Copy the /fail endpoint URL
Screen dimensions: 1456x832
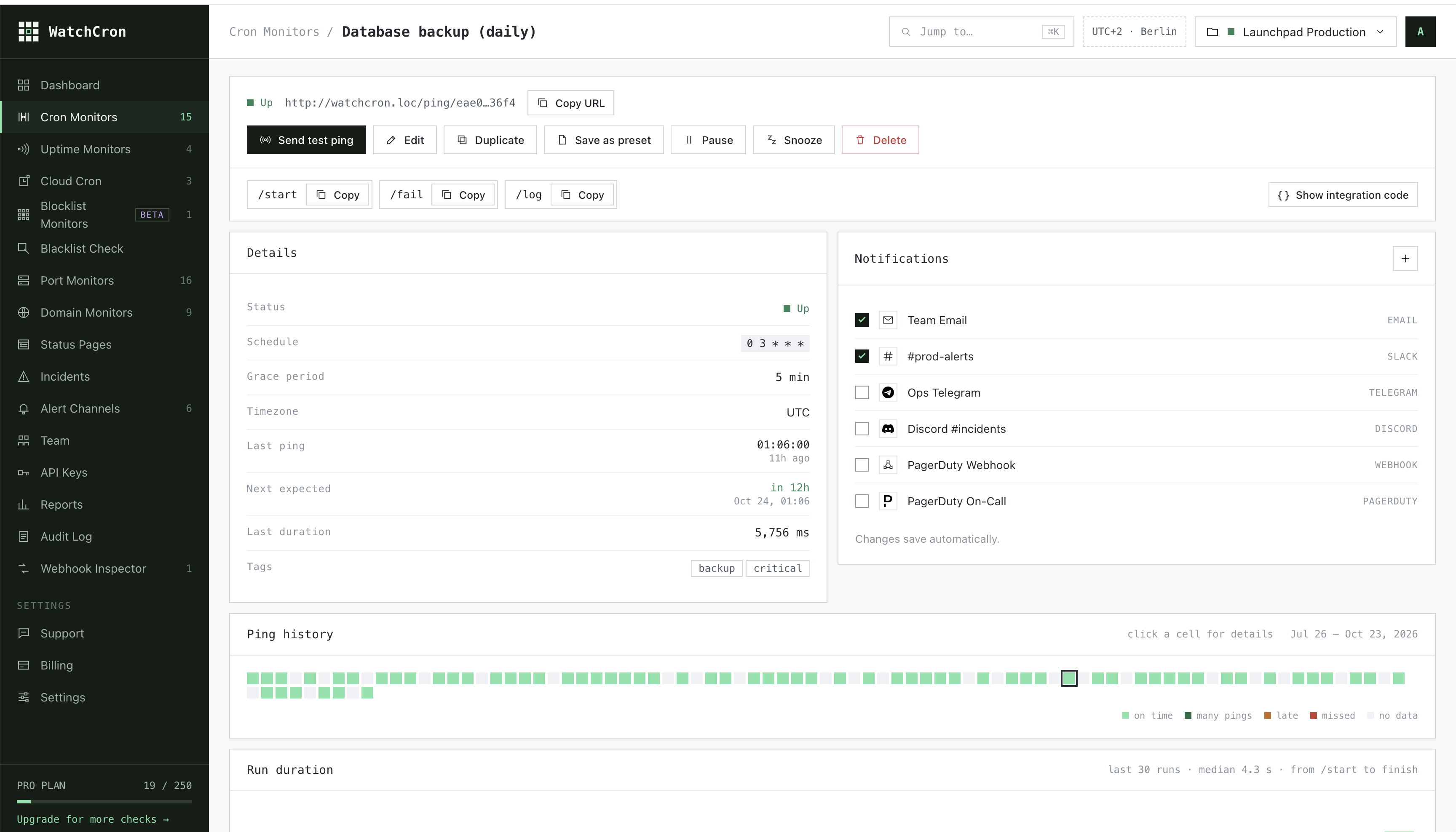click(463, 195)
